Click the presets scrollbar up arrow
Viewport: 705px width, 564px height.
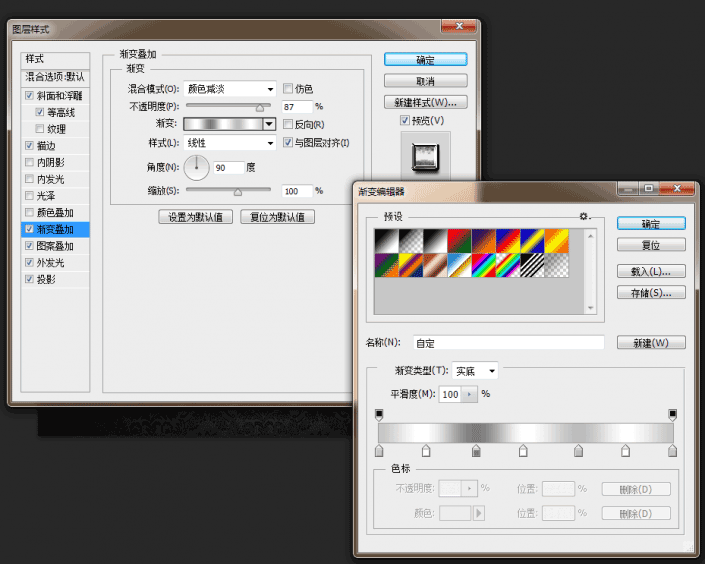[590, 235]
